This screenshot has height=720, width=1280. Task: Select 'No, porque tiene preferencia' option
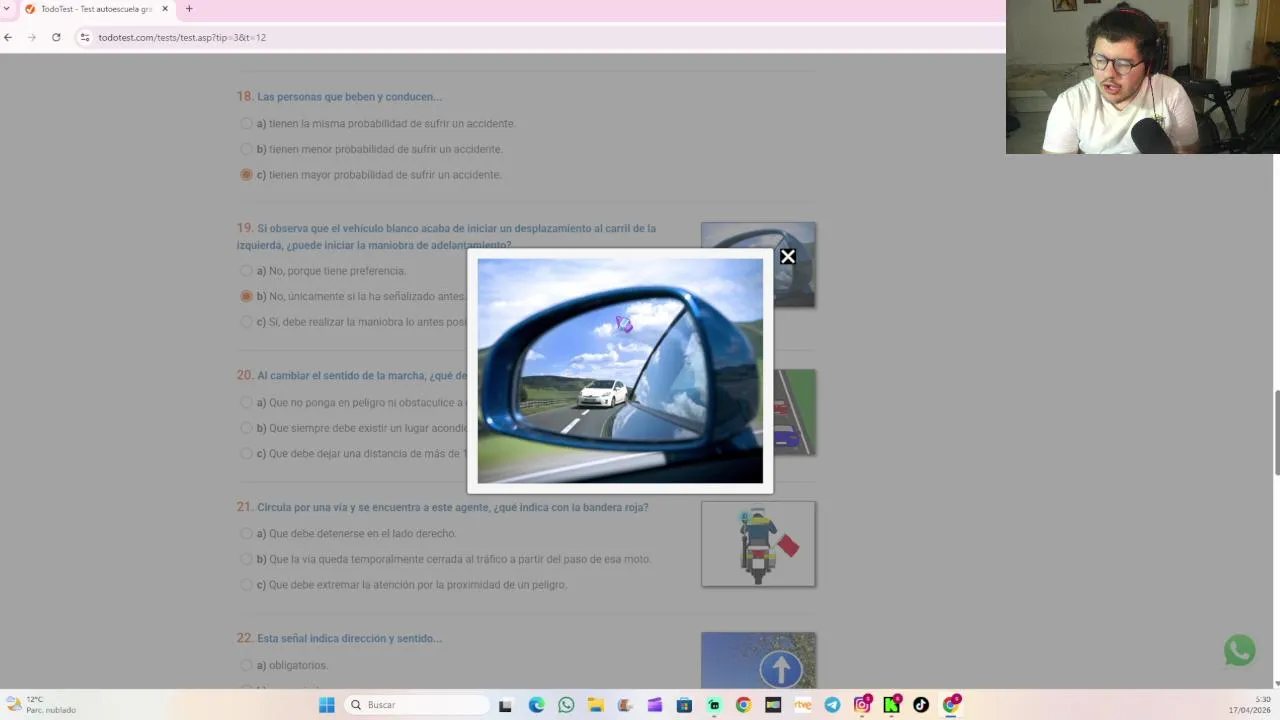pyautogui.click(x=246, y=271)
